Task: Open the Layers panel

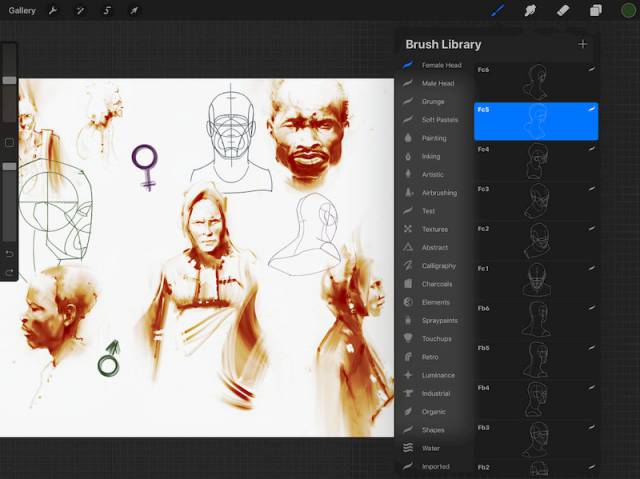Action: point(595,11)
